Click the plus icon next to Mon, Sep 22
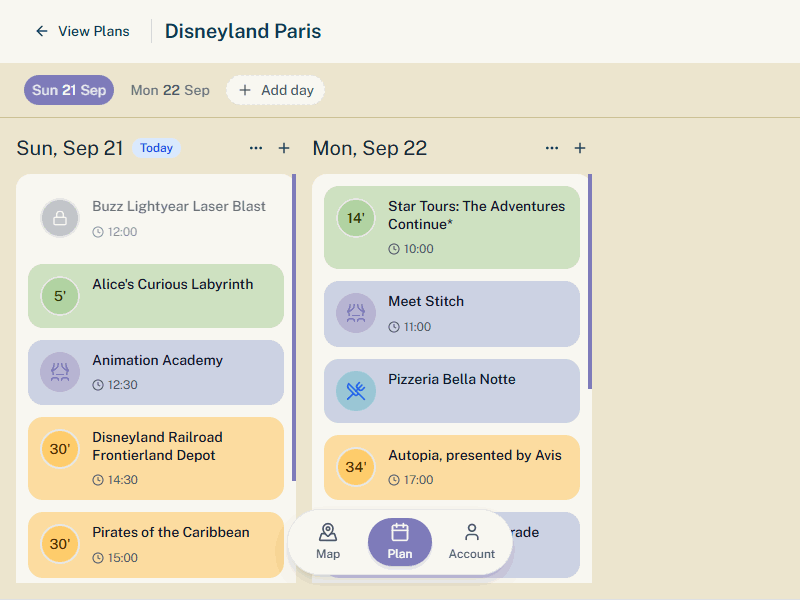Image resolution: width=800 pixels, height=600 pixels. (x=580, y=148)
